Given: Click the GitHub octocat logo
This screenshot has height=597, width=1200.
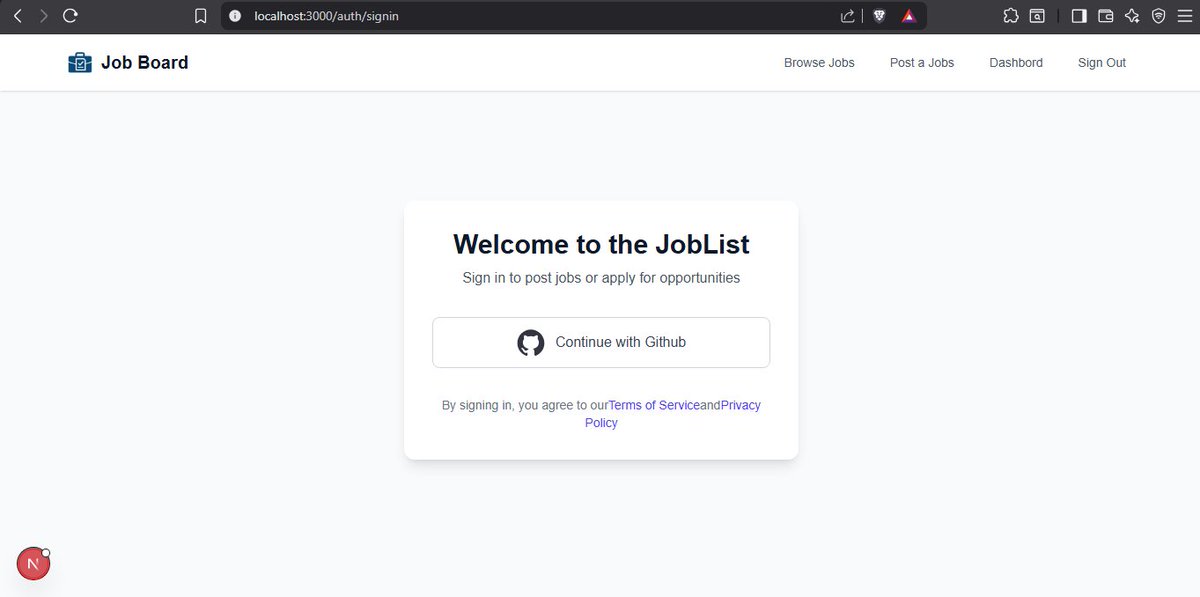Looking at the screenshot, I should pos(531,342).
